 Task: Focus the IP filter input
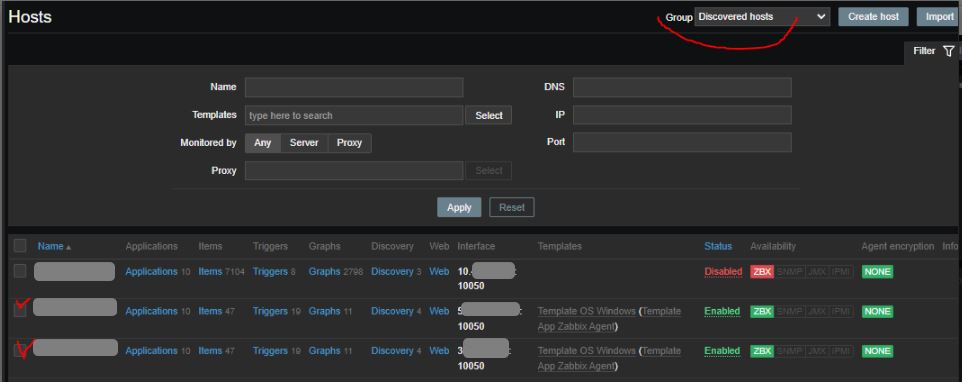(x=682, y=115)
